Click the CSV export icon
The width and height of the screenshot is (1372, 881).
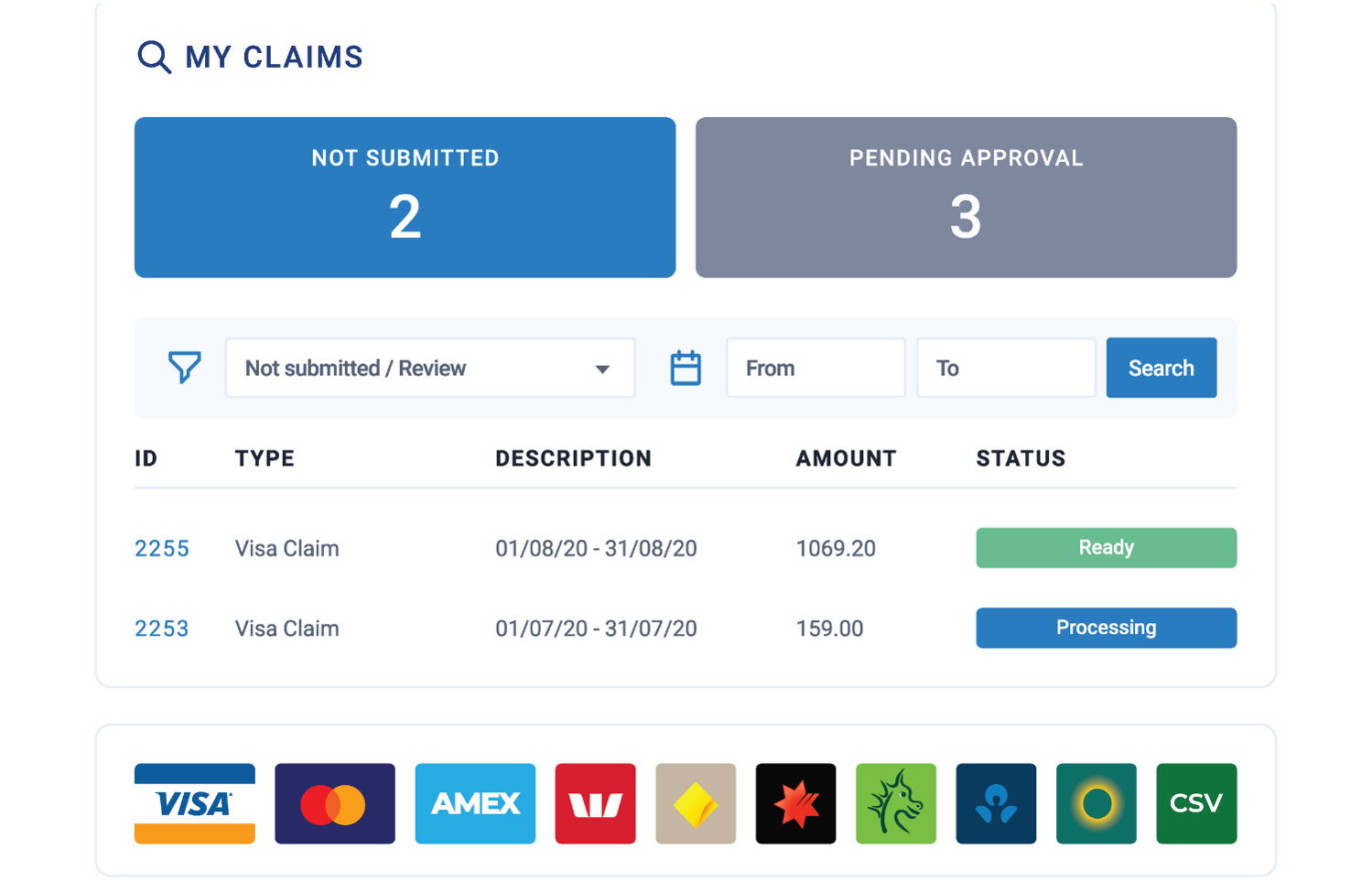point(1196,803)
